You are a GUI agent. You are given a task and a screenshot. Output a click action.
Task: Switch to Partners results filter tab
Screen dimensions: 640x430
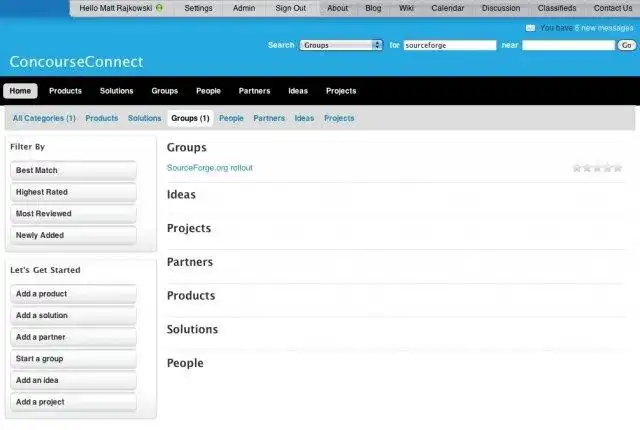tap(269, 118)
